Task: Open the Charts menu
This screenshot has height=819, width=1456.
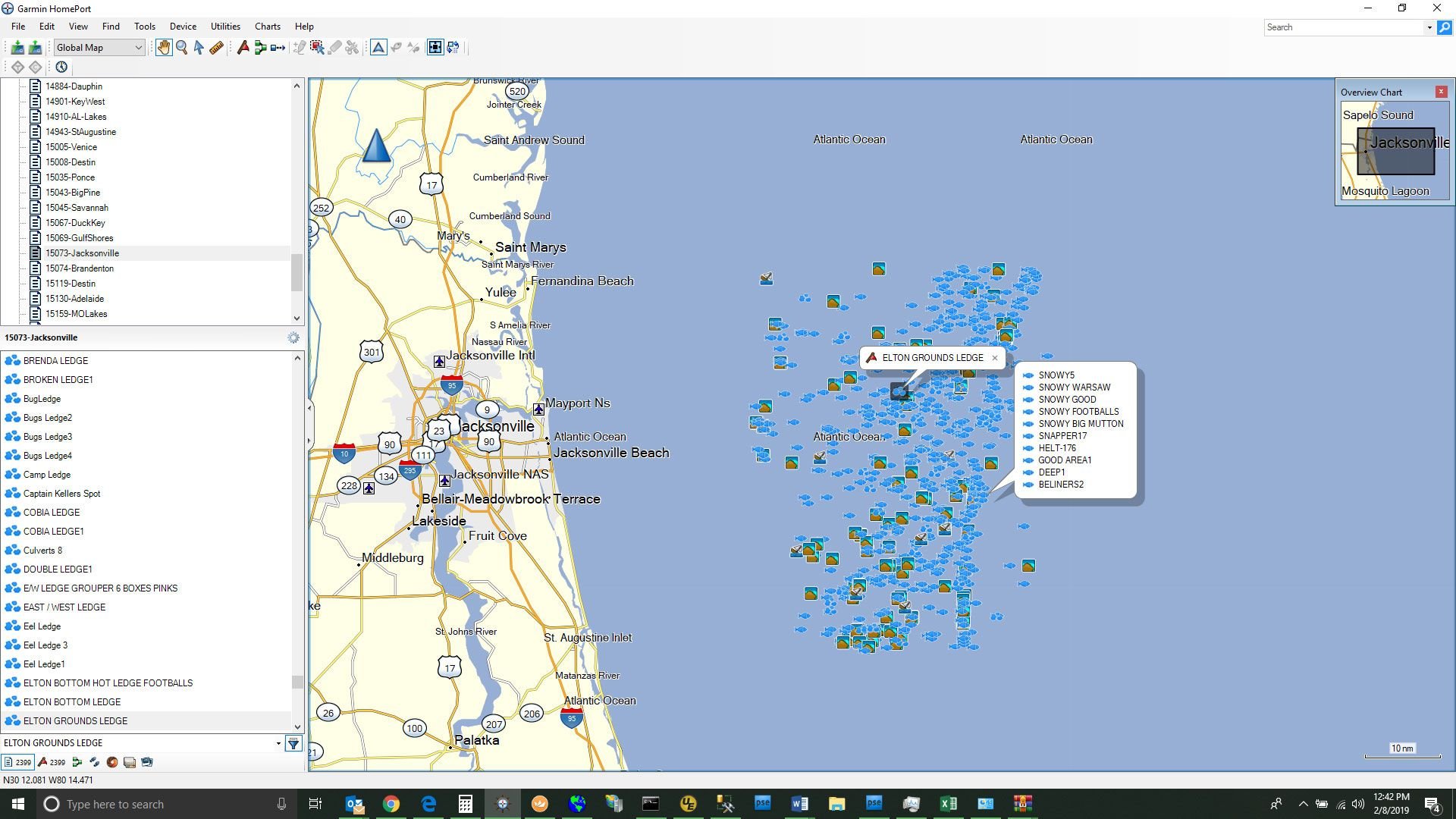Action: 268,27
